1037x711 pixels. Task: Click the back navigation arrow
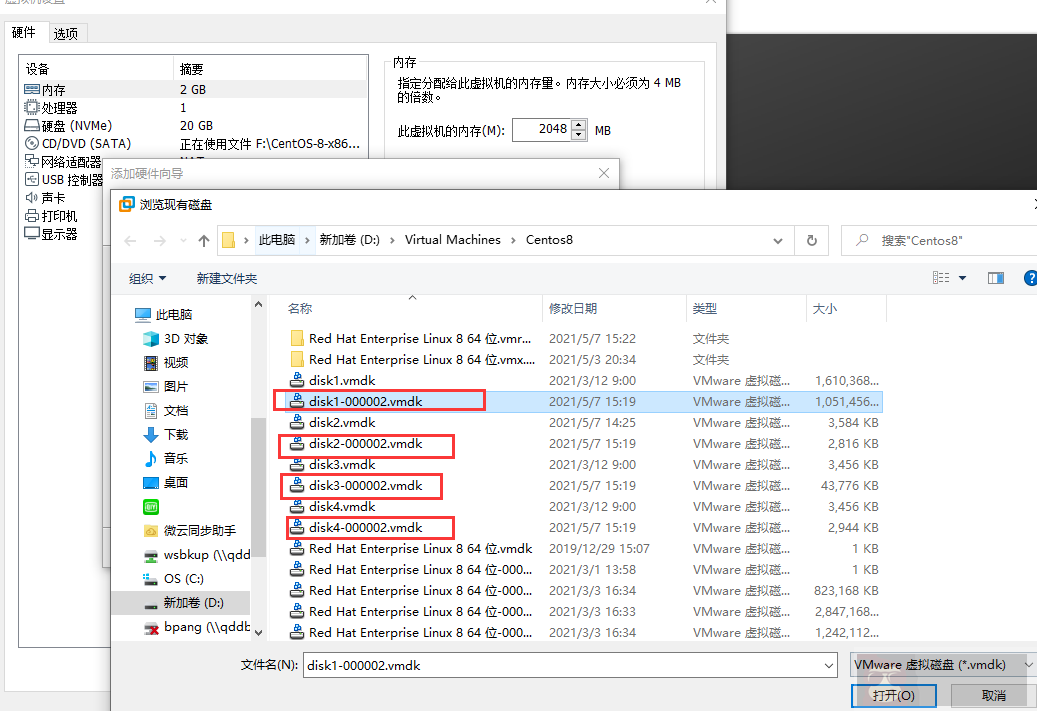coord(131,240)
